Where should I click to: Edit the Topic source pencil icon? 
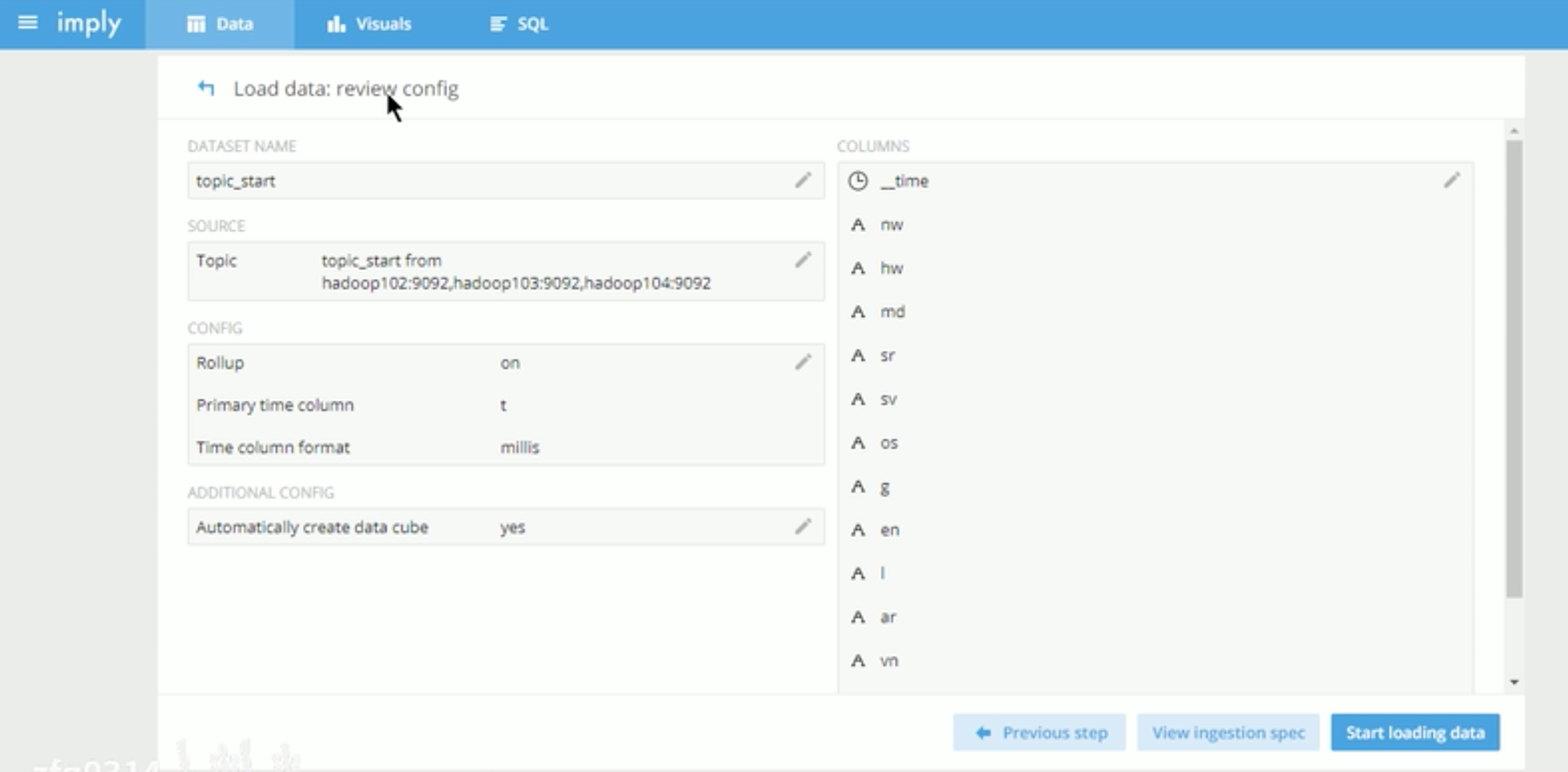point(803,260)
